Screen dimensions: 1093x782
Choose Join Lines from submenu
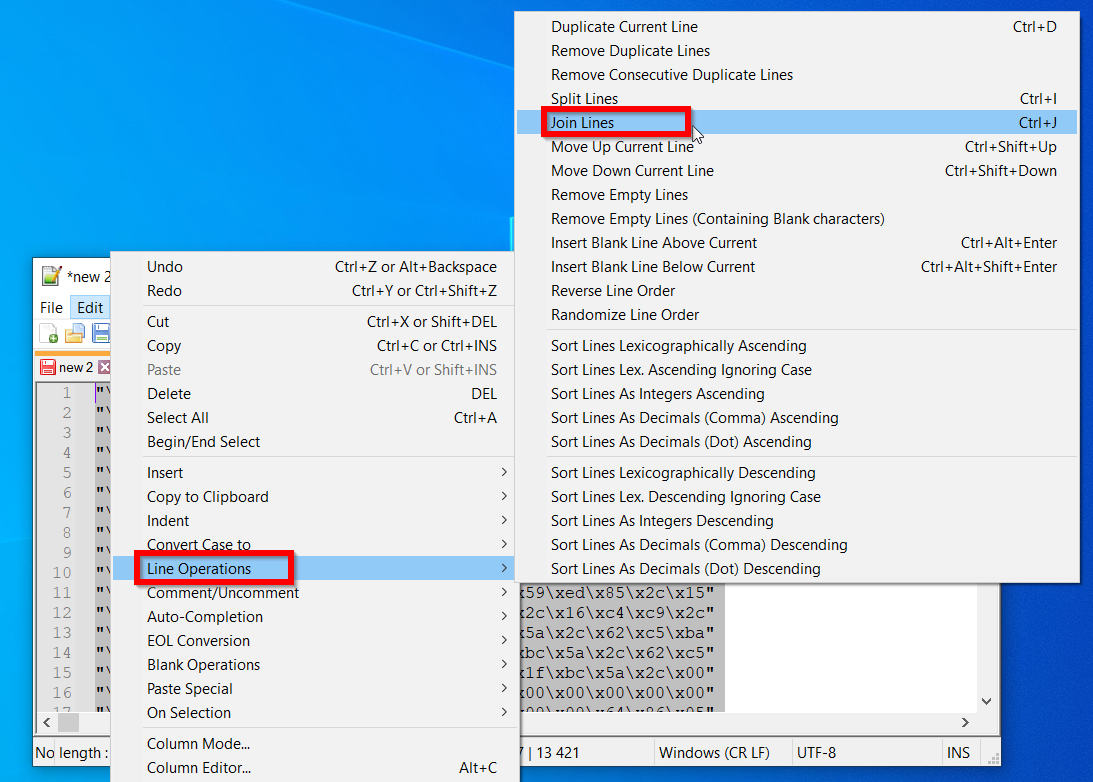coord(583,123)
